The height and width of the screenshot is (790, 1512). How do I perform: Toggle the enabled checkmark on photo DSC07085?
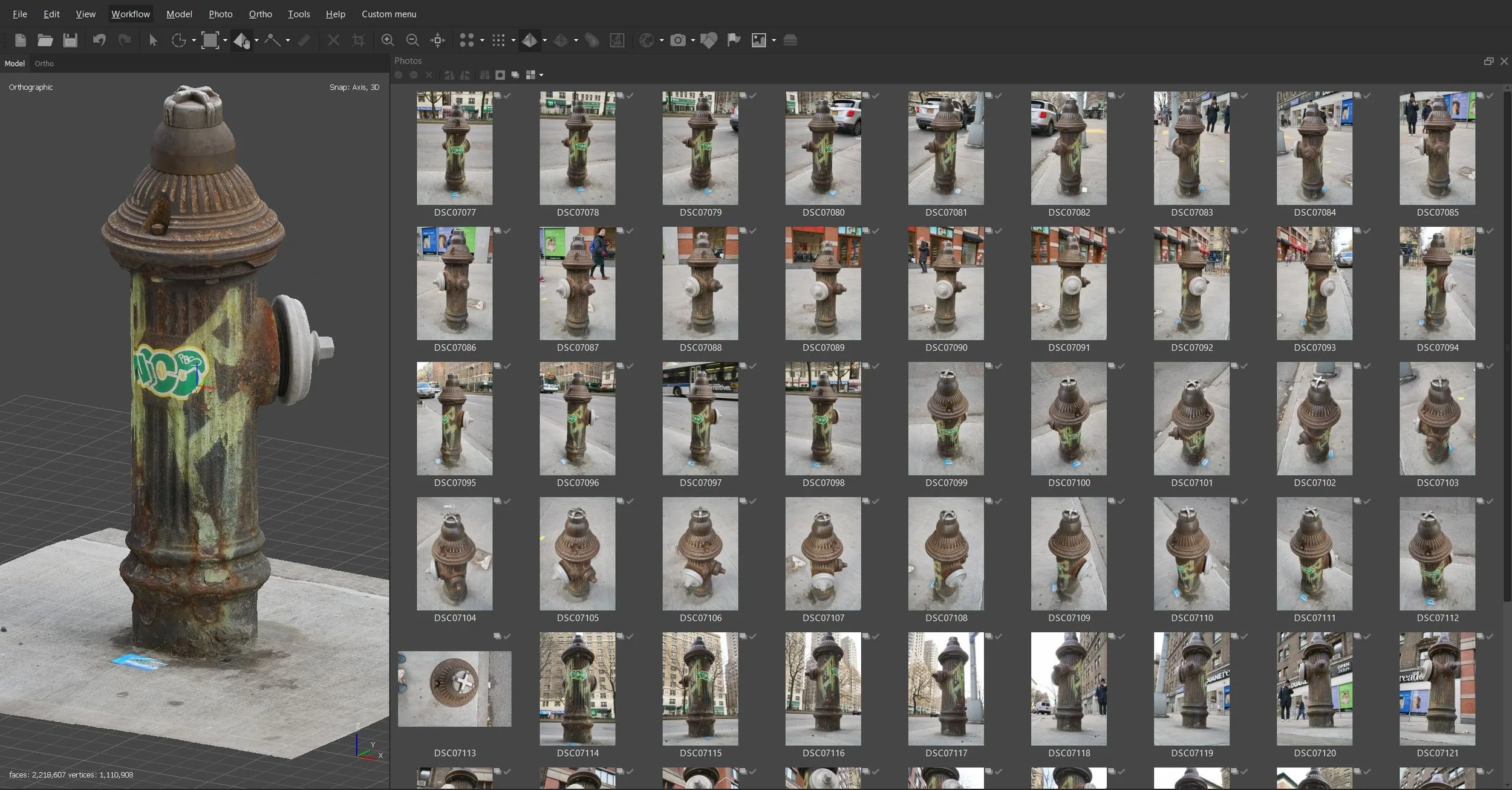click(x=1490, y=96)
